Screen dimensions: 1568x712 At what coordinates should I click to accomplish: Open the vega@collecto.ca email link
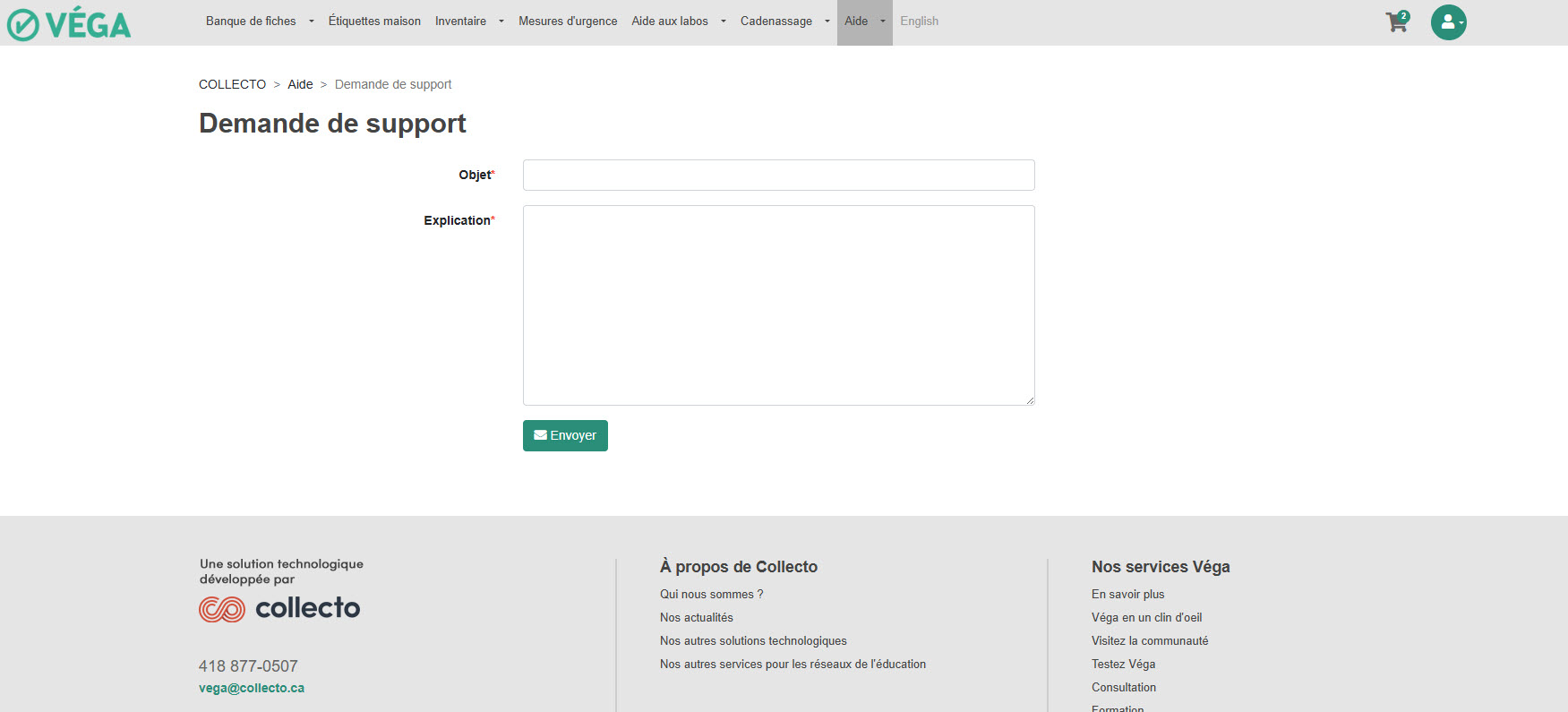point(252,689)
